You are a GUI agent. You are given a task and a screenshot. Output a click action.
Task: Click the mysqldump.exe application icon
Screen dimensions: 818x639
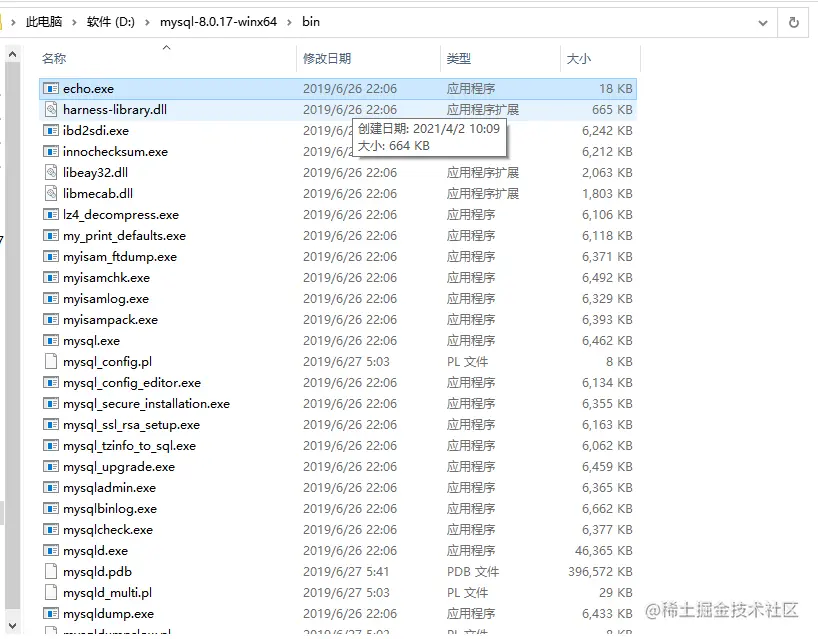point(51,613)
